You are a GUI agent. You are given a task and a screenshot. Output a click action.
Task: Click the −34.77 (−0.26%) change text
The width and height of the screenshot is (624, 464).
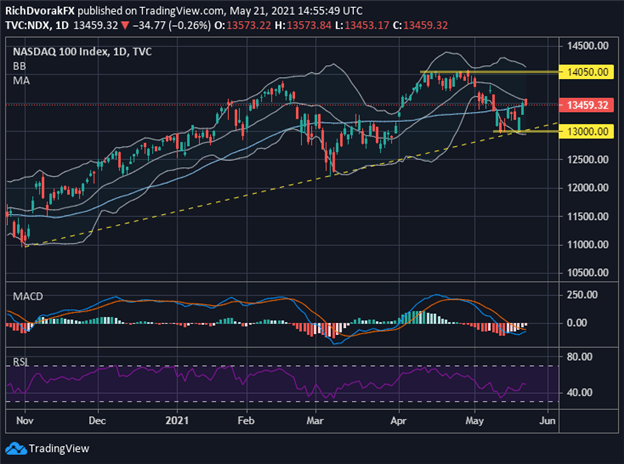[x=172, y=25]
